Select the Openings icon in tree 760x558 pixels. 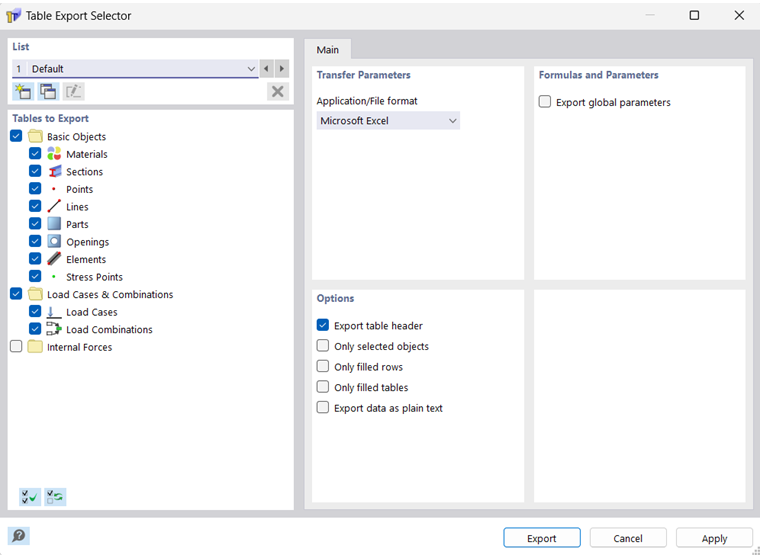click(54, 242)
